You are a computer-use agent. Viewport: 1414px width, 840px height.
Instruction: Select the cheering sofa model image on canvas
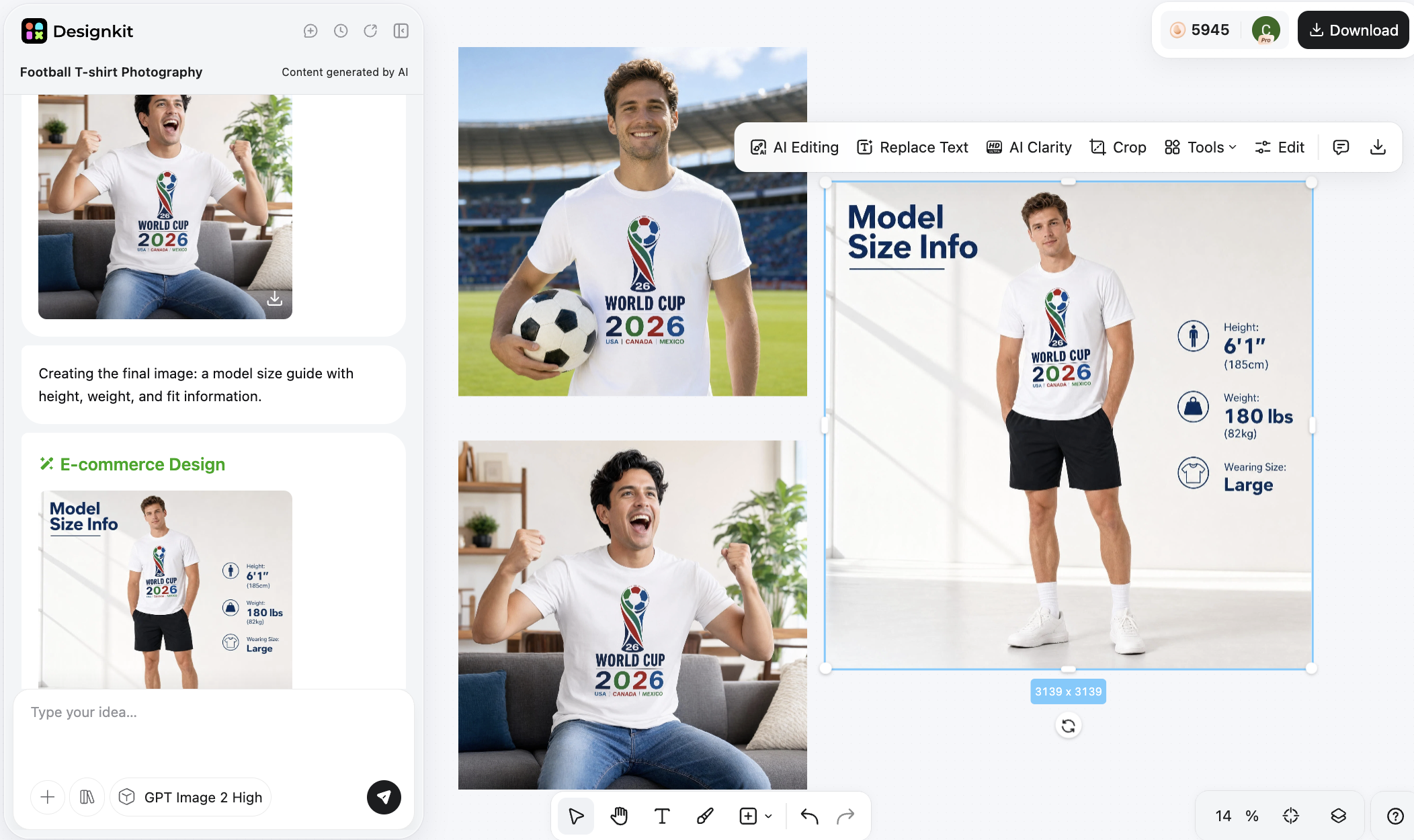(x=632, y=615)
